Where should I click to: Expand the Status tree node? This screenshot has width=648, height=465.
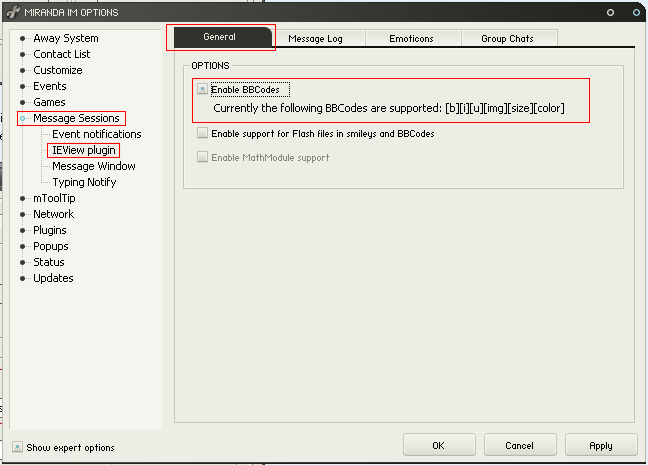22,262
